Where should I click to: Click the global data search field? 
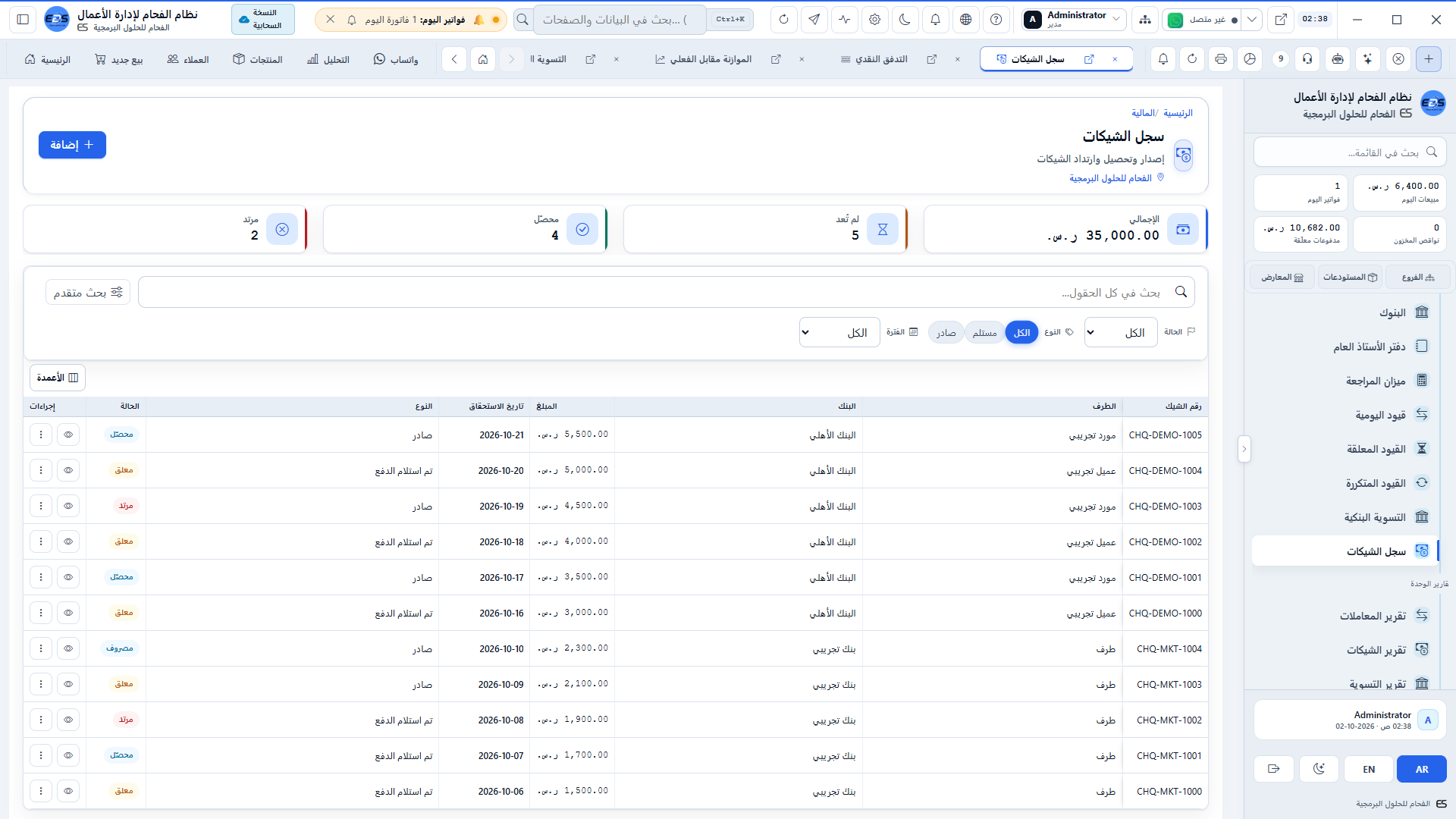click(620, 20)
